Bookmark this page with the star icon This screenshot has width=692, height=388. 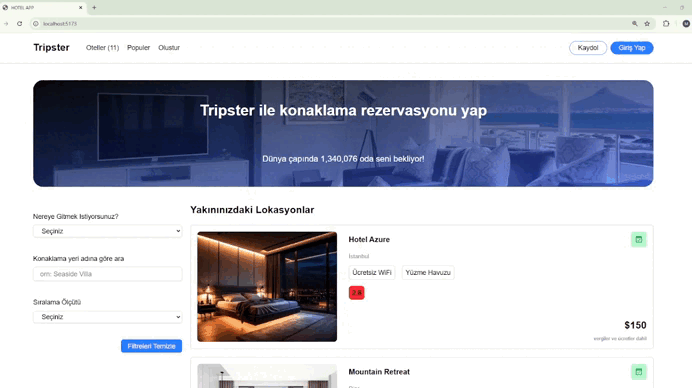tap(647, 24)
